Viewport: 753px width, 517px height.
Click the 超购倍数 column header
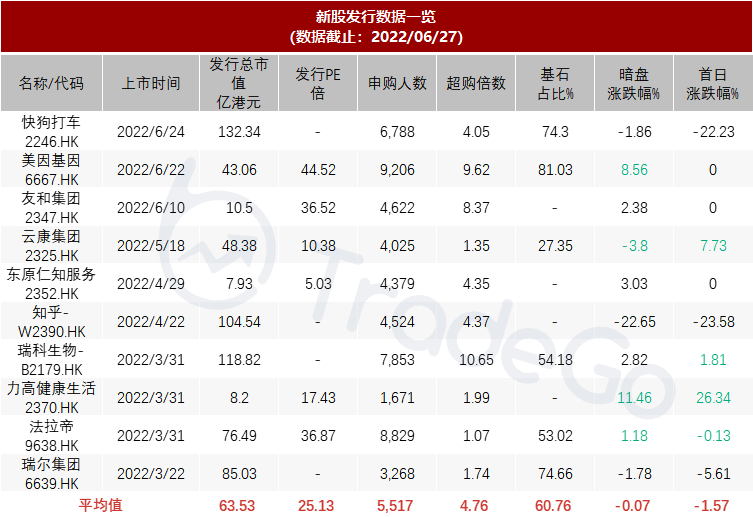[476, 84]
